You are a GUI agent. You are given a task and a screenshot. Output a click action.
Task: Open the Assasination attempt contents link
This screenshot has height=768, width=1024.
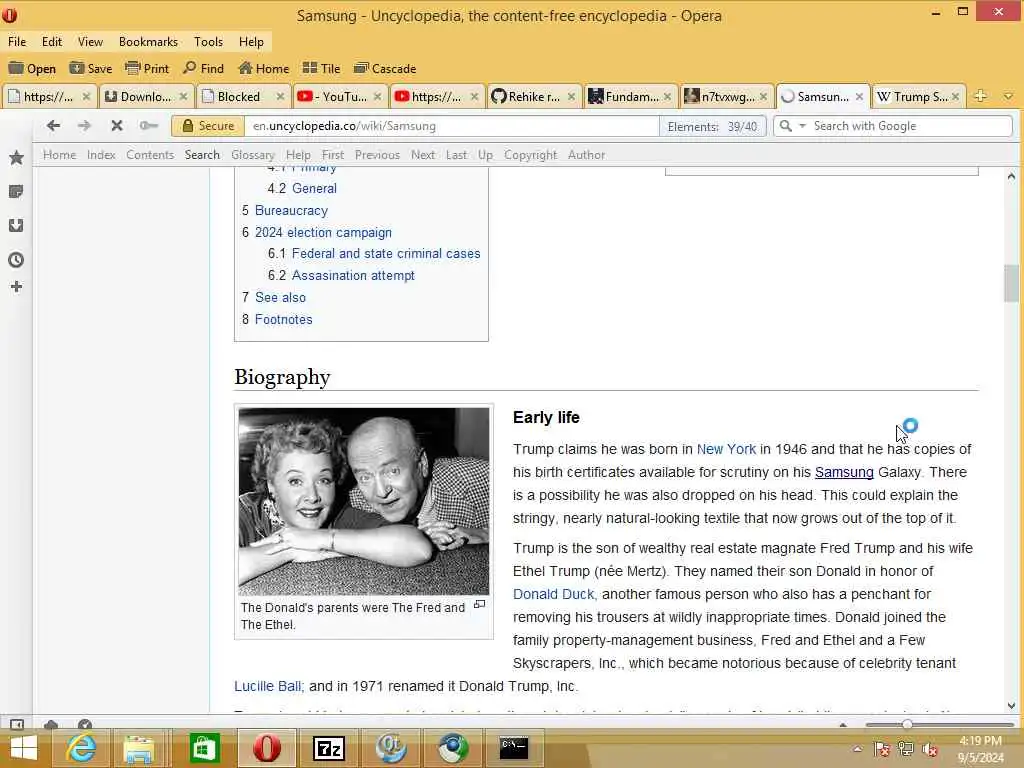353,276
